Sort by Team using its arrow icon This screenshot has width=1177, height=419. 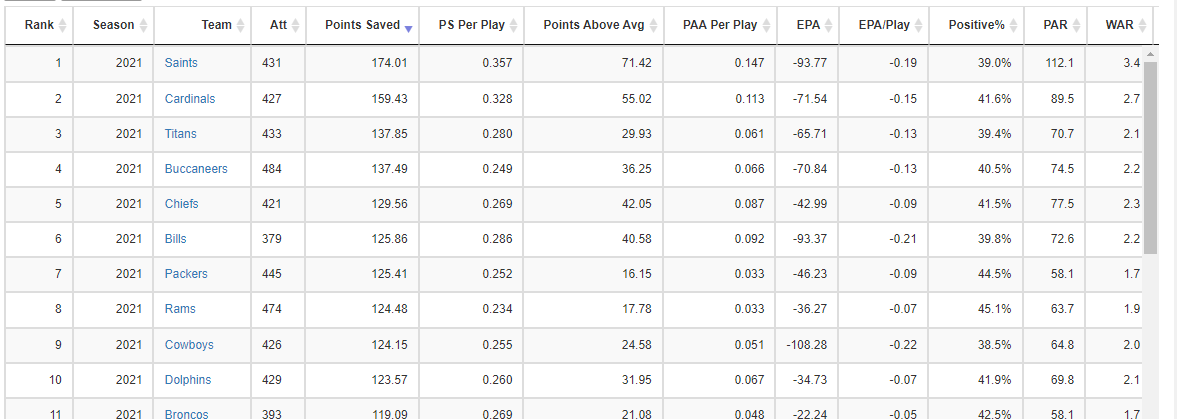point(240,26)
